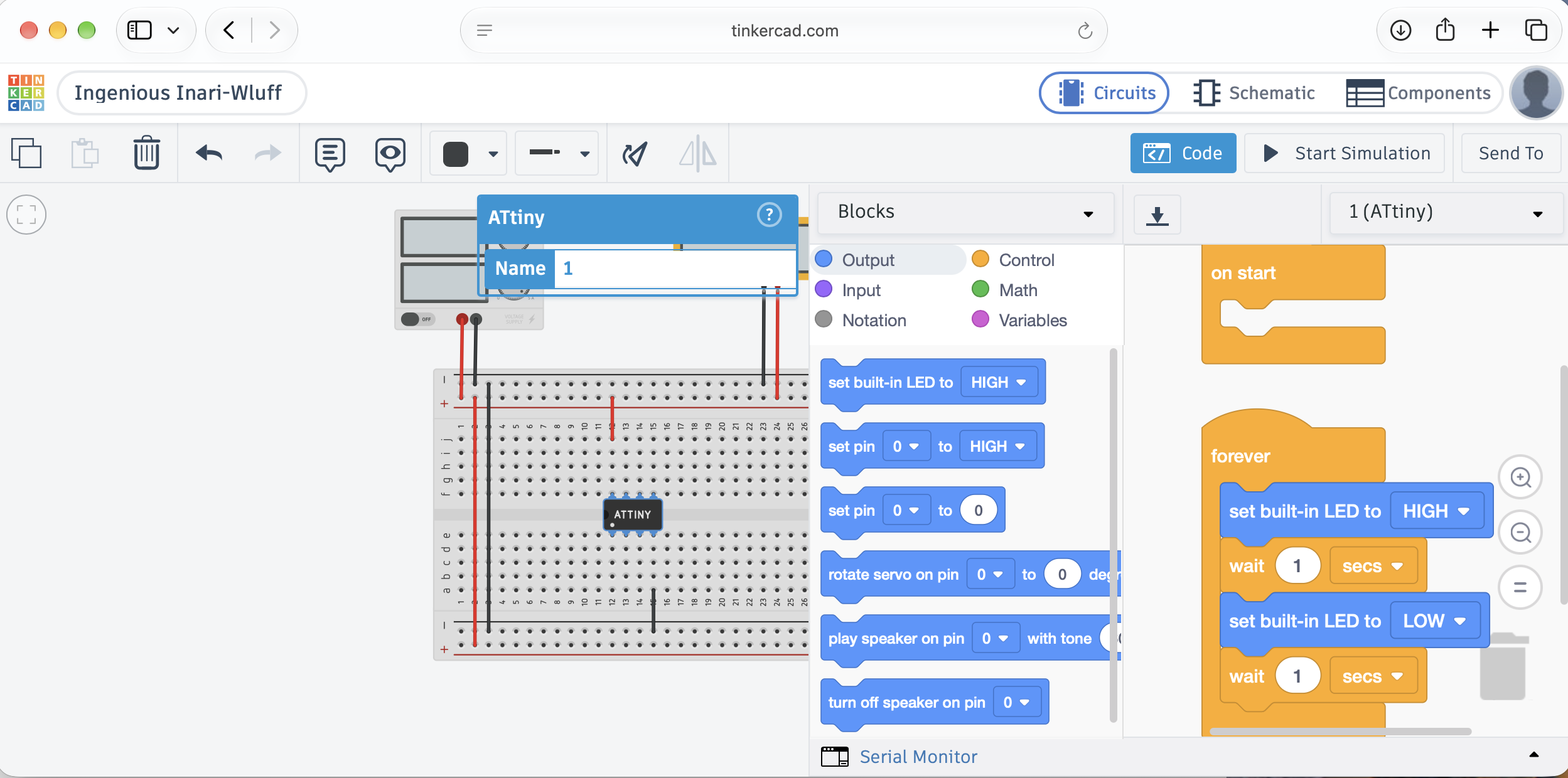Zoom out on the blocks workspace
This screenshot has height=778, width=1568.
[1520, 533]
